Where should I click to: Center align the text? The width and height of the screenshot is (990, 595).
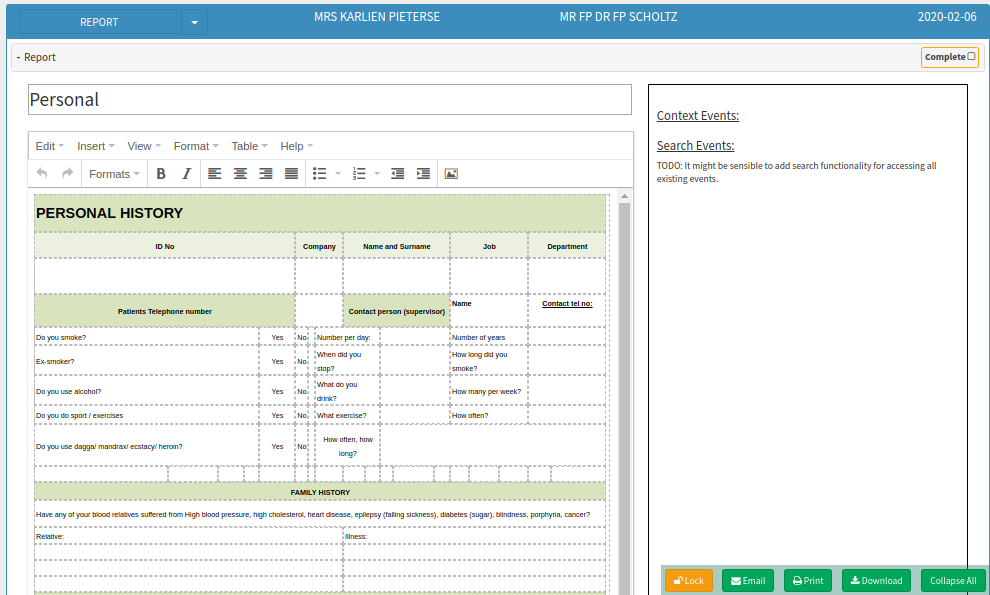tap(240, 174)
